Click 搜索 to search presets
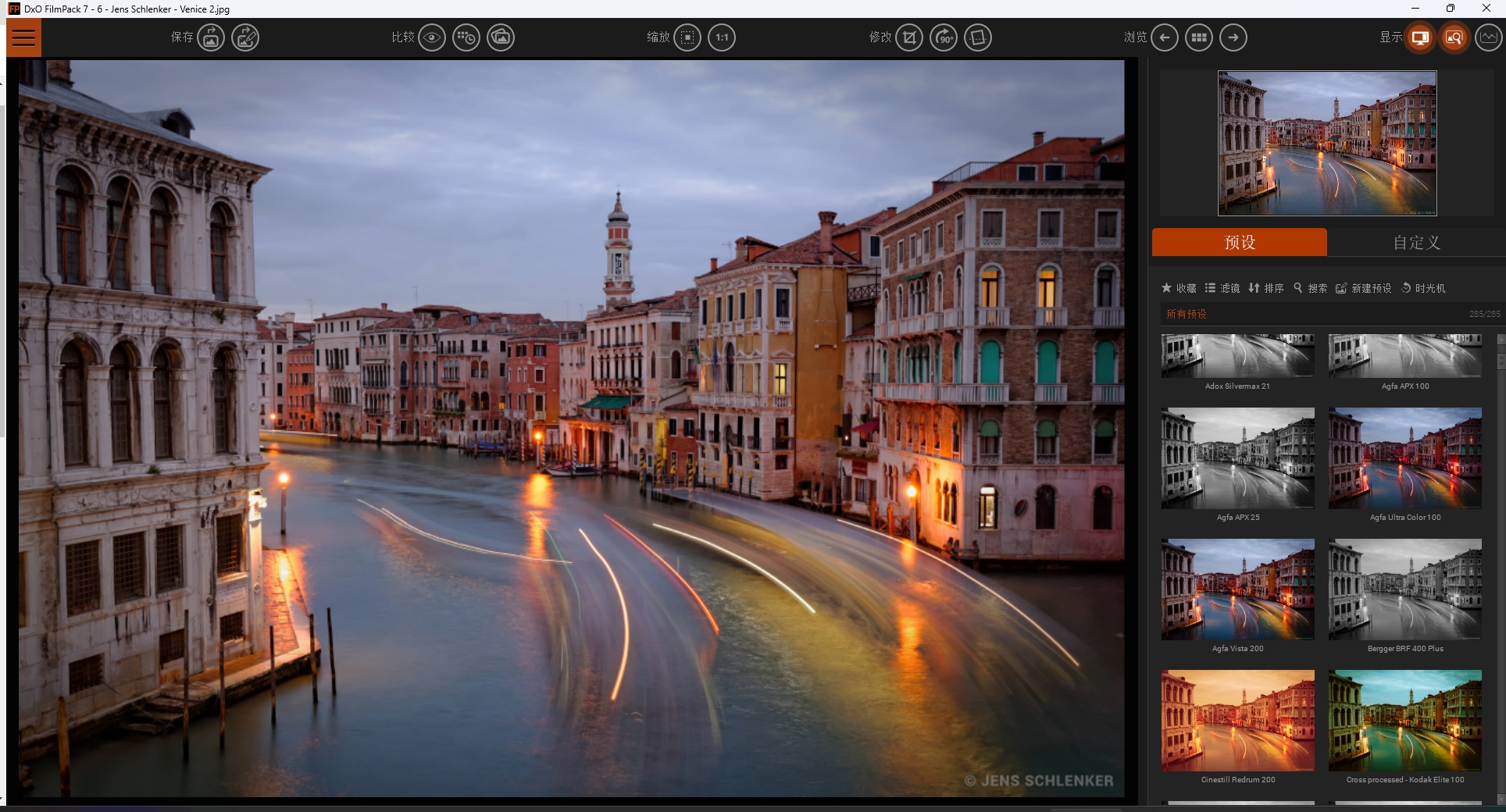This screenshot has width=1506, height=812. click(1311, 288)
